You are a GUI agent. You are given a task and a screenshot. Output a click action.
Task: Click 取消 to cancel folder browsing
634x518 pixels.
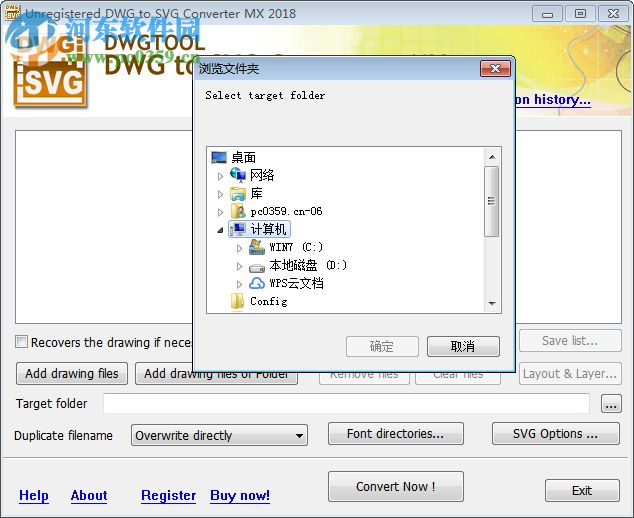point(463,346)
